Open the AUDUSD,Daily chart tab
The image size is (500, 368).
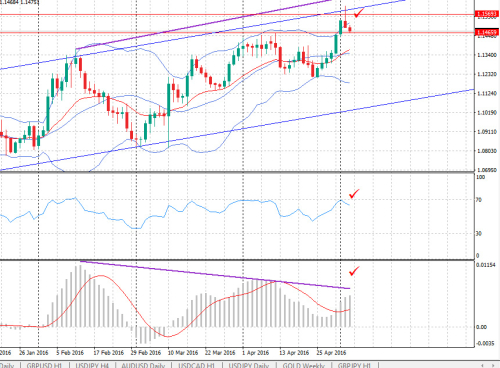[x=143, y=365]
